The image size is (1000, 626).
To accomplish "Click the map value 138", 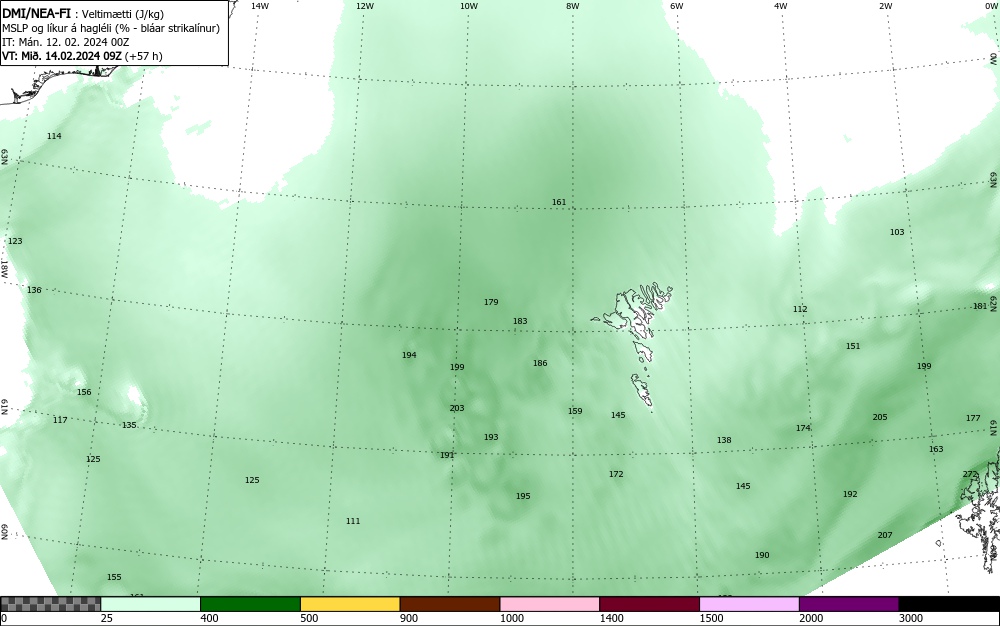I will click(724, 440).
